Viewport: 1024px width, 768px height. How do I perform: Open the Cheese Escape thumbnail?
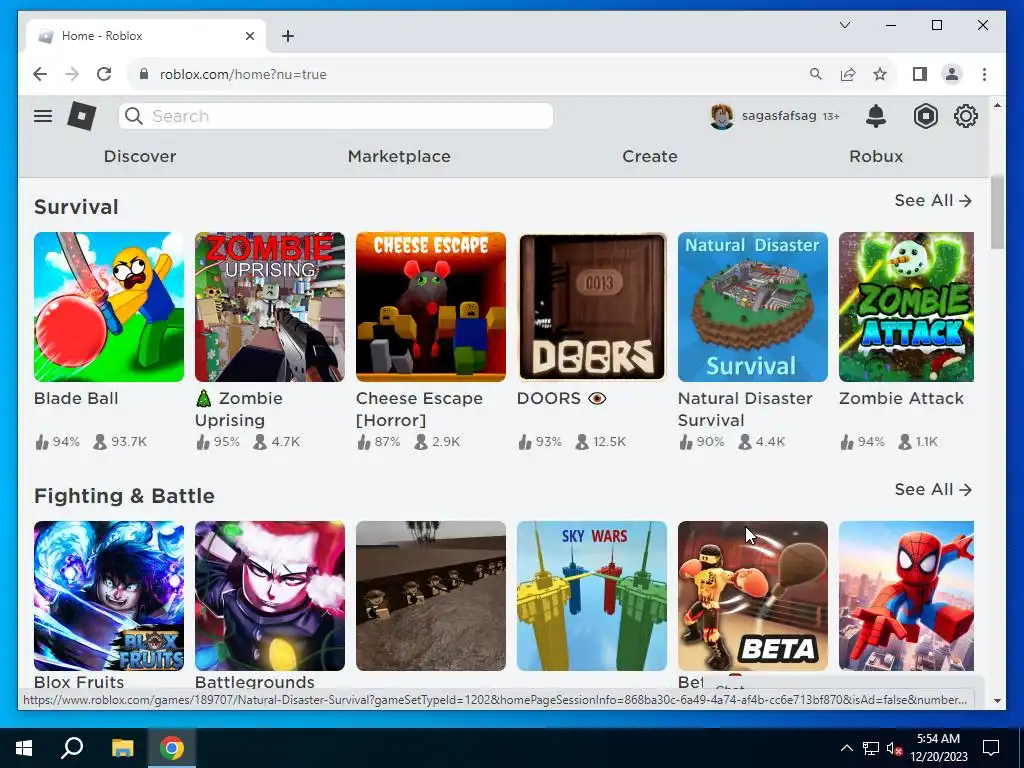(431, 307)
